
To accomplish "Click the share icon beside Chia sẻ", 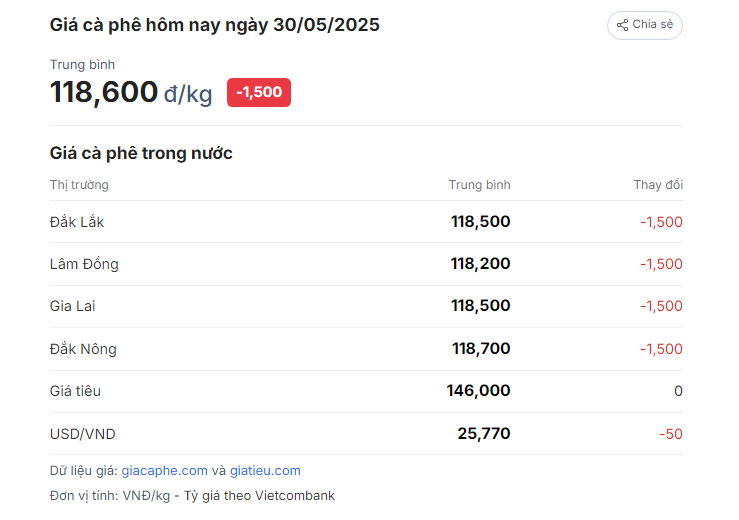I will click(622, 25).
